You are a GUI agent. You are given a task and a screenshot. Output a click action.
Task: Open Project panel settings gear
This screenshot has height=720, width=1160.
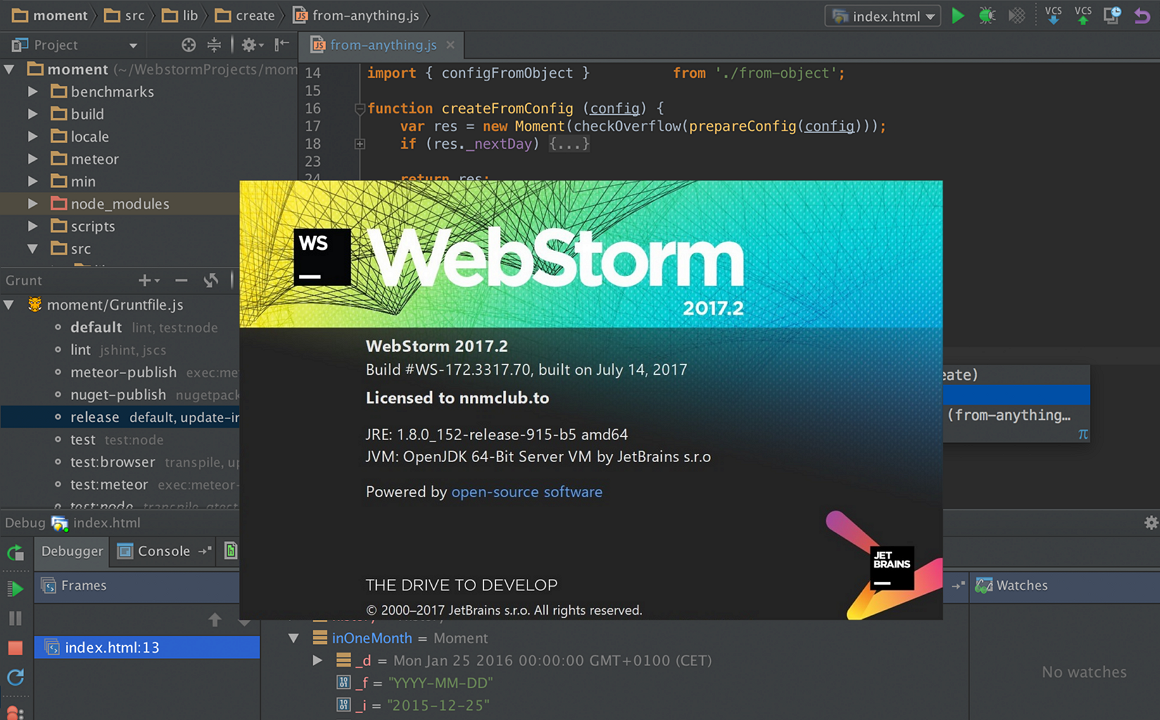coord(252,45)
